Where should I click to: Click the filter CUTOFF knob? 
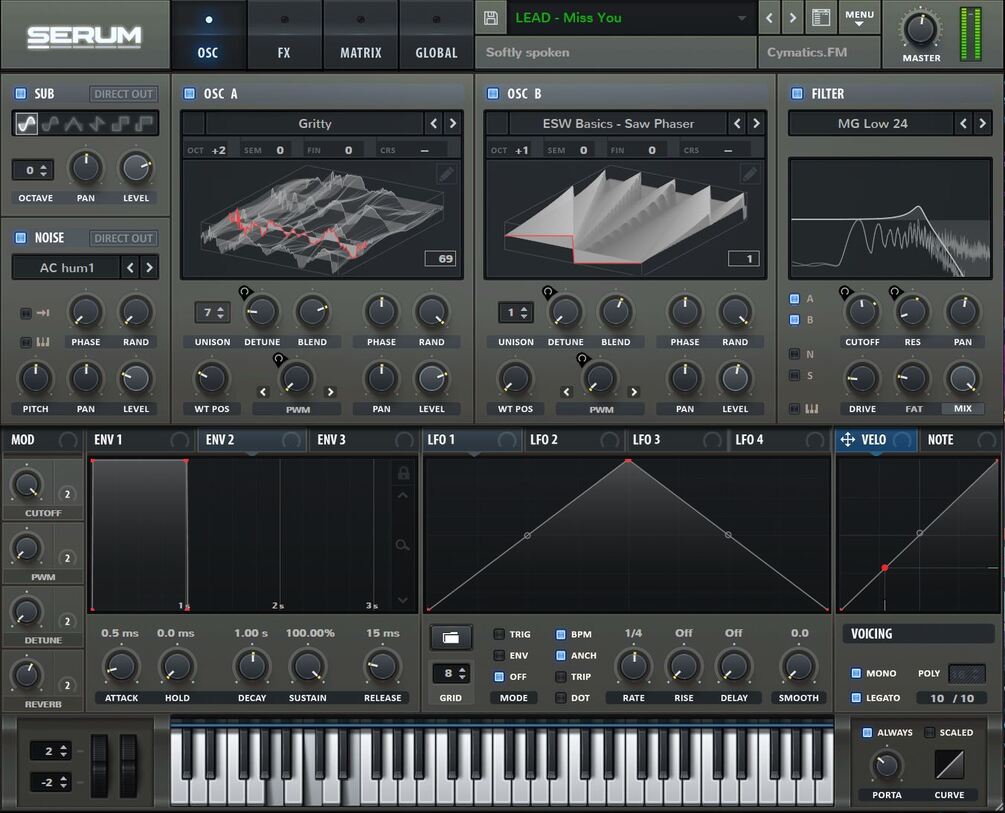tap(862, 312)
